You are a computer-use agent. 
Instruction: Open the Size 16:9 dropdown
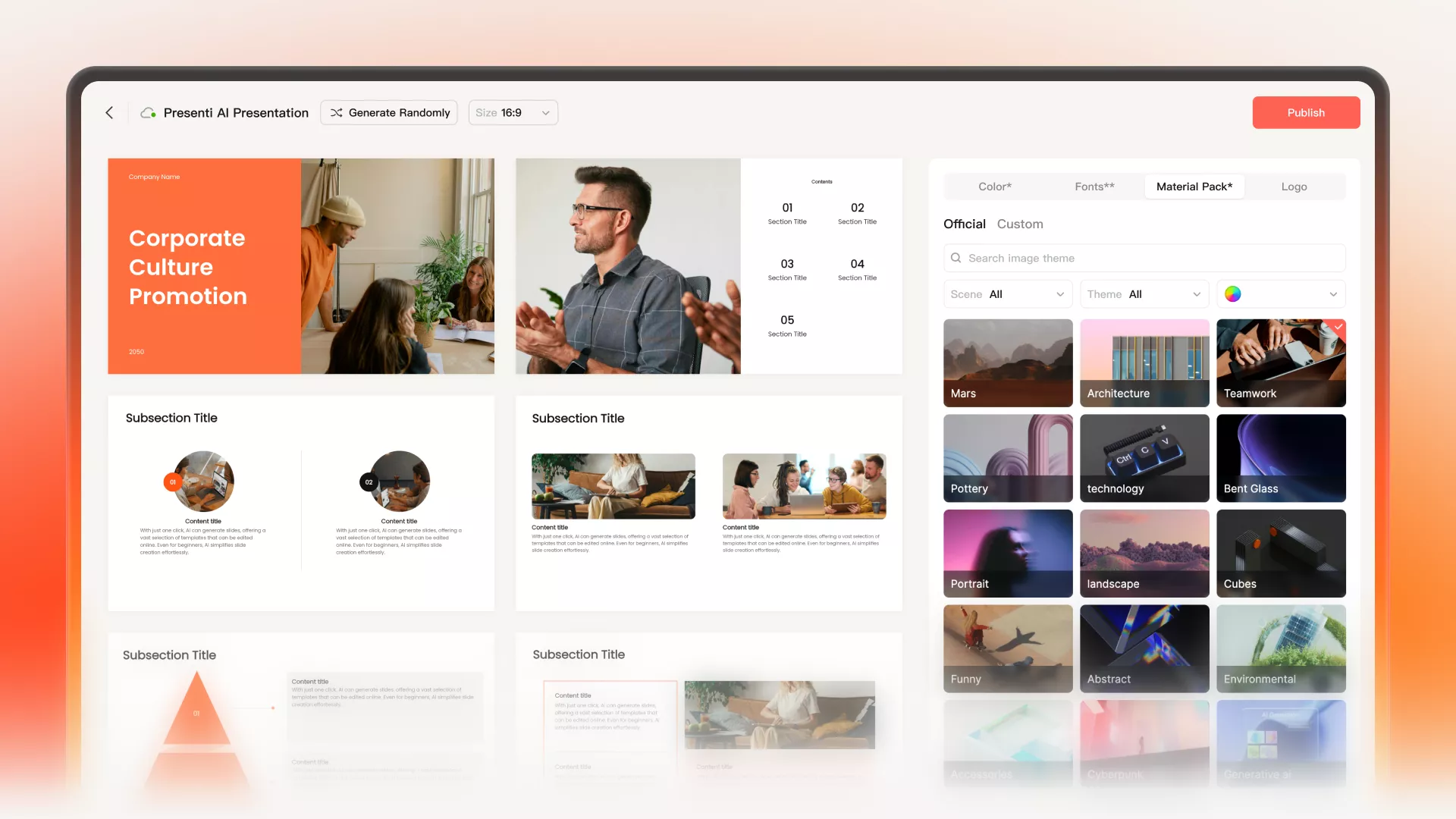pos(513,112)
